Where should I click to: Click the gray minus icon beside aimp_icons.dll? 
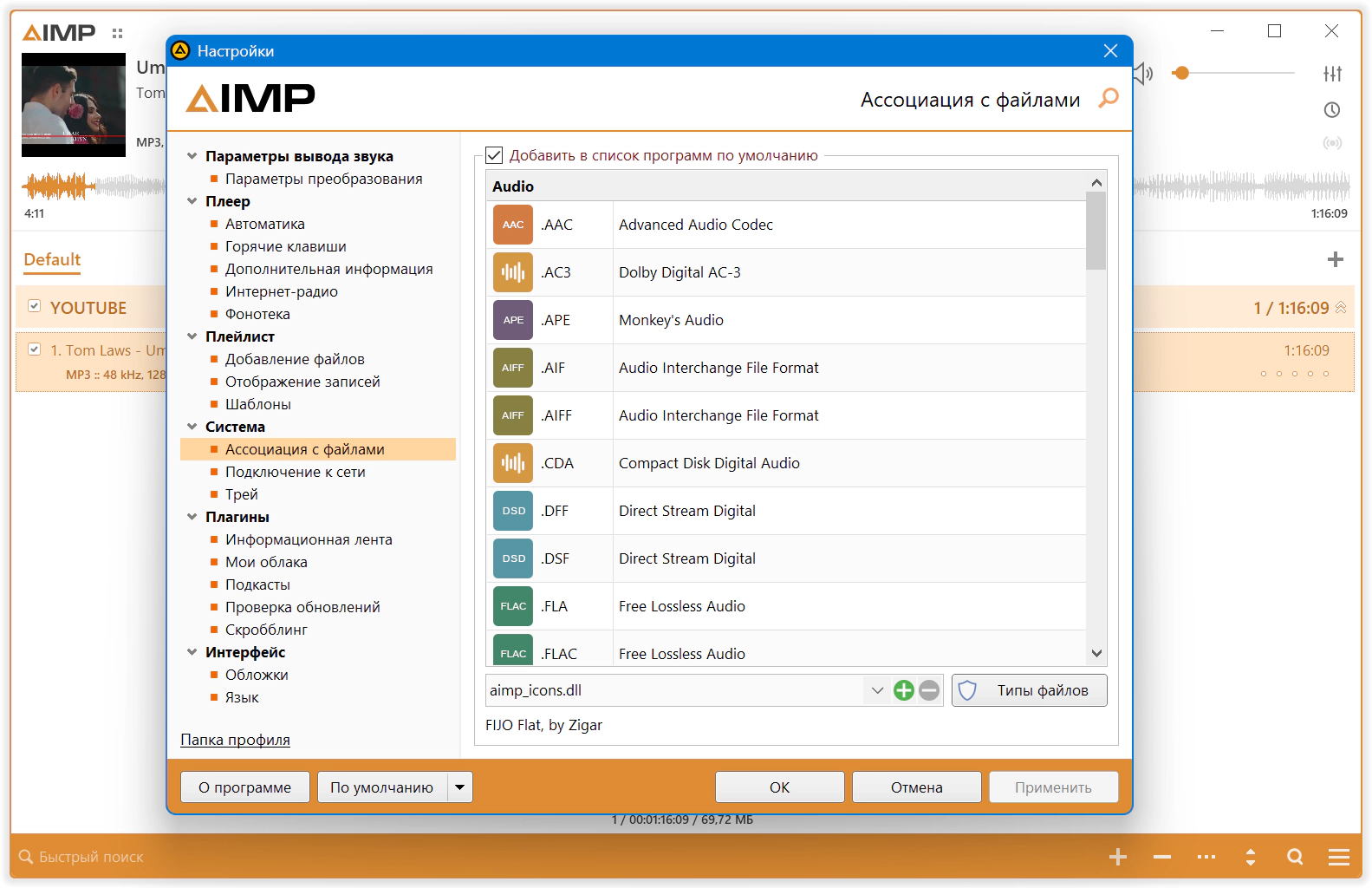click(929, 690)
